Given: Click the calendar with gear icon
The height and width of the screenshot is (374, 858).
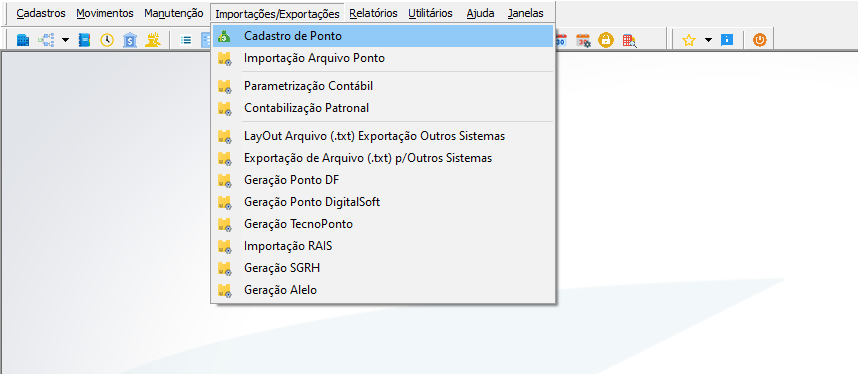Looking at the screenshot, I should point(583,40).
